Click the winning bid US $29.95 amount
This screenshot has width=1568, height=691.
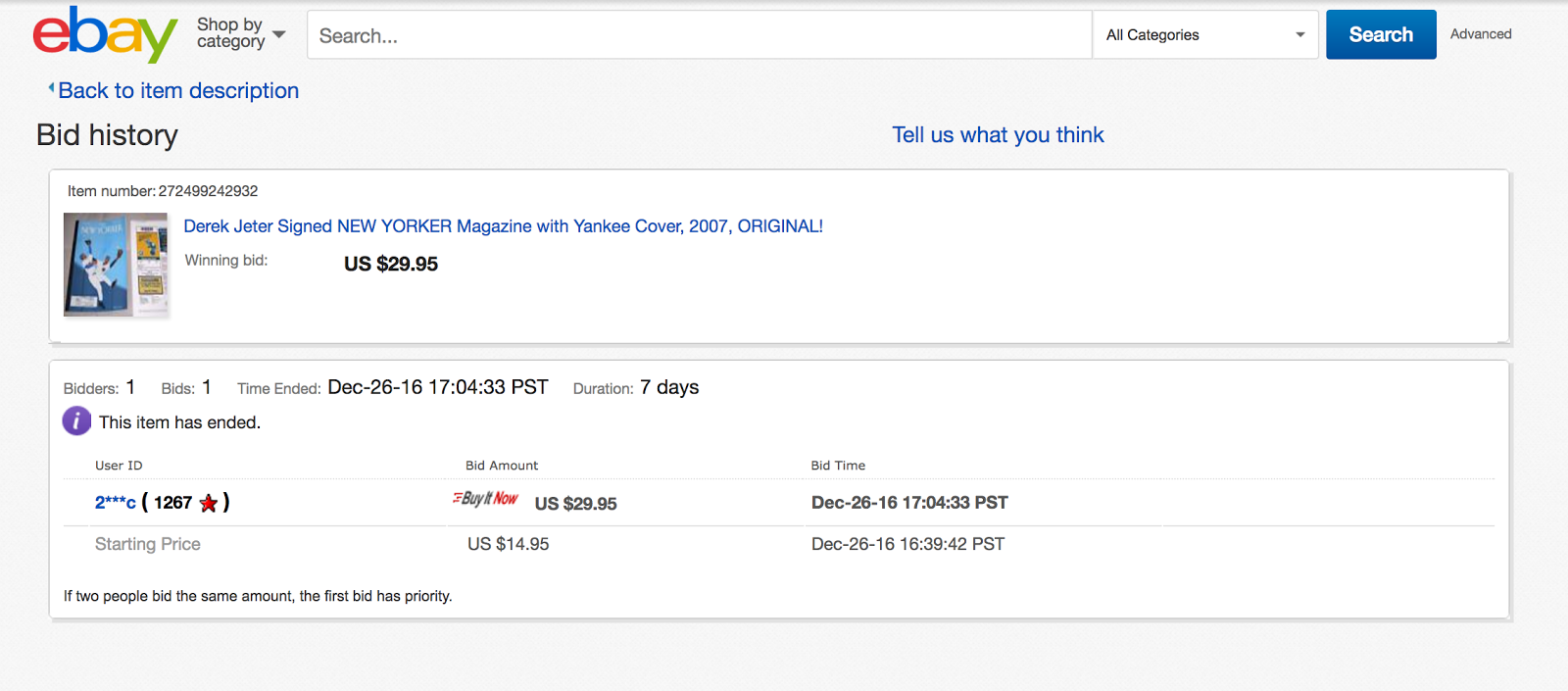pyautogui.click(x=391, y=264)
